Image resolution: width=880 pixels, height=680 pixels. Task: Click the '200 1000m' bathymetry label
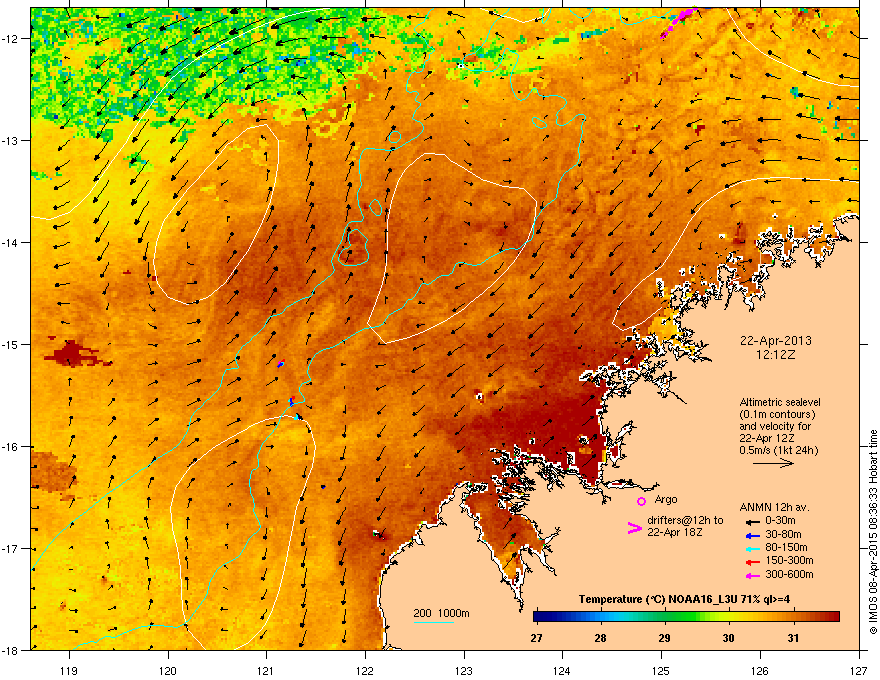[441, 613]
